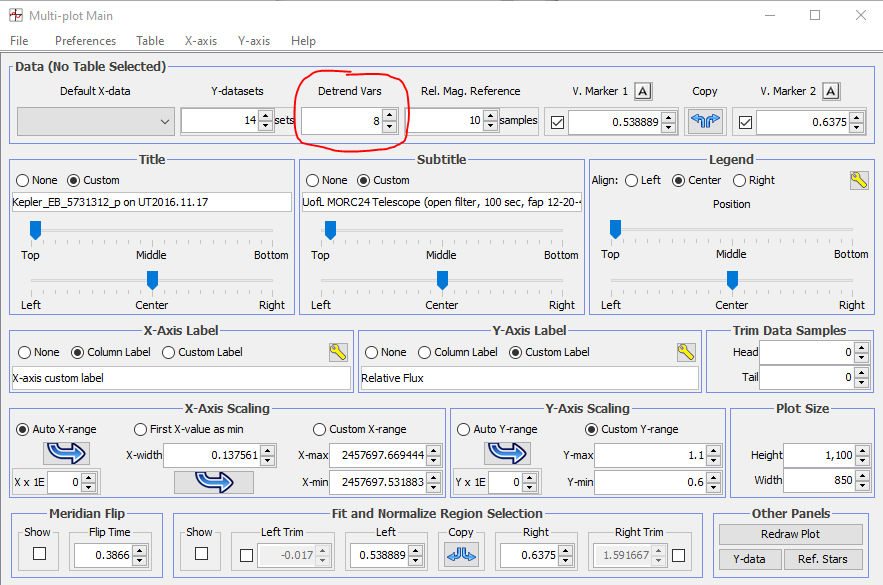Click the V. Marker 2 annotation 'A' icon

831,91
